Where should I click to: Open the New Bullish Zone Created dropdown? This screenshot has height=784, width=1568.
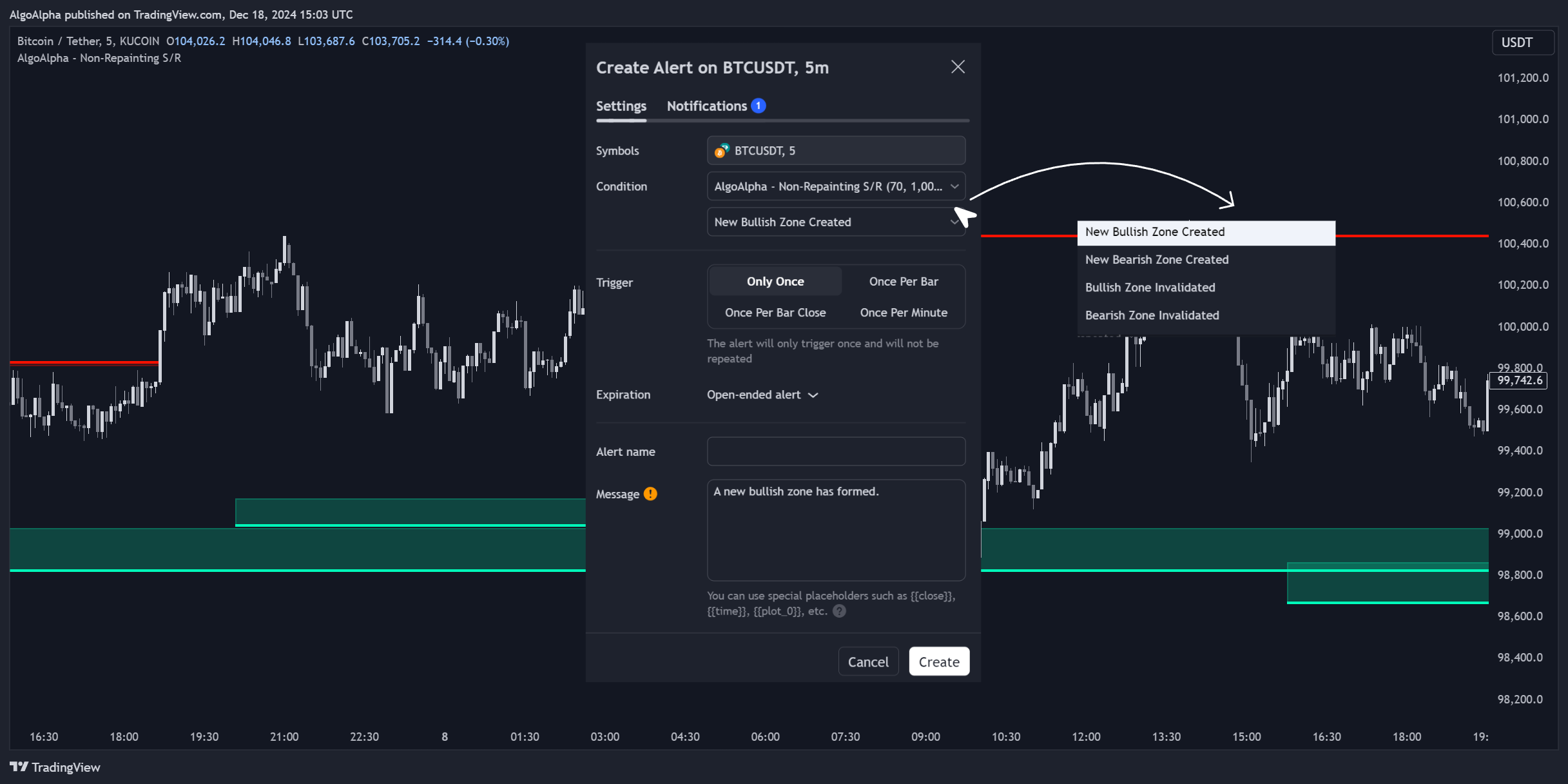[x=836, y=222]
